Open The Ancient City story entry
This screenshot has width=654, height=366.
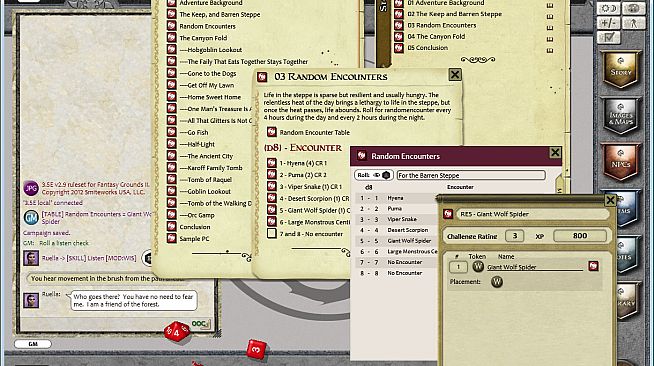(x=210, y=156)
